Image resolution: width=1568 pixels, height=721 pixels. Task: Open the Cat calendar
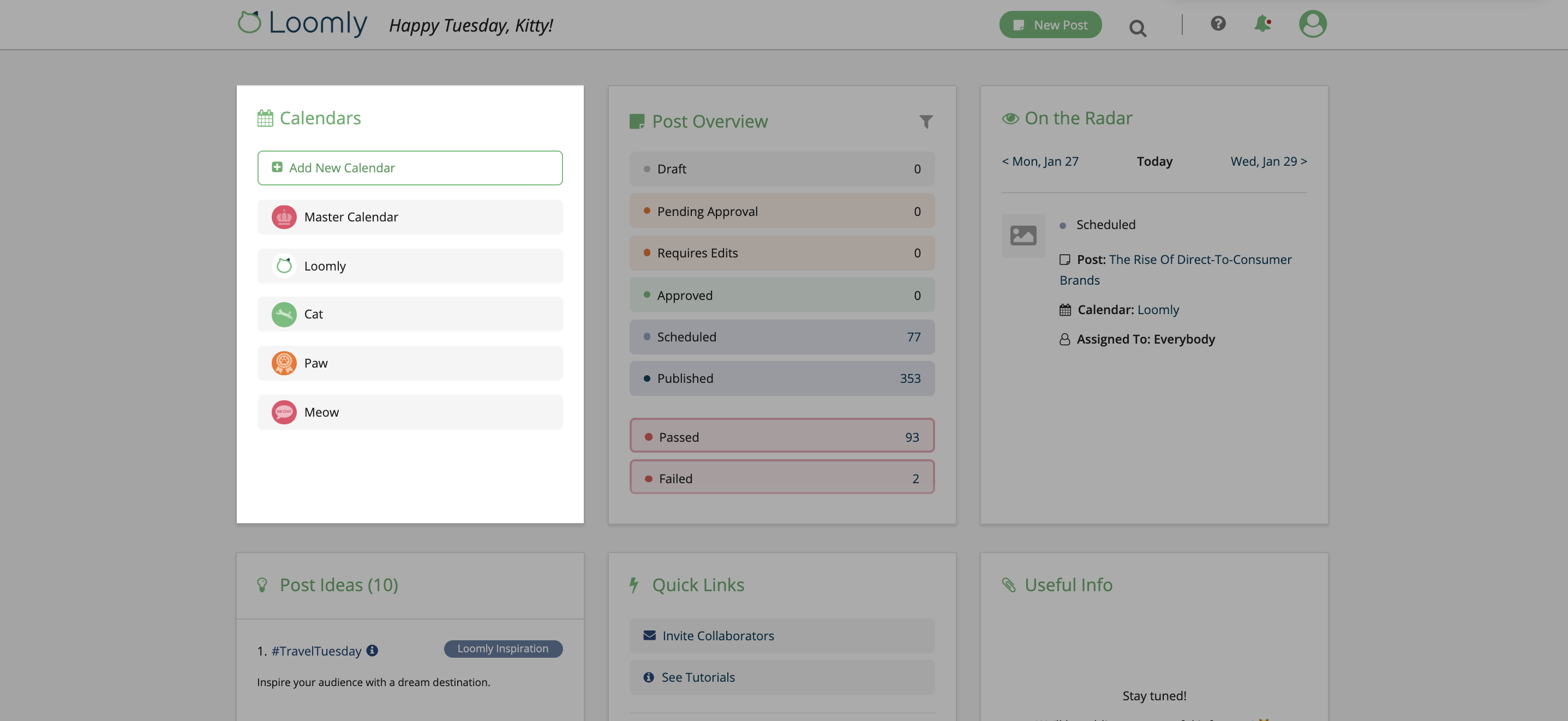(x=410, y=315)
